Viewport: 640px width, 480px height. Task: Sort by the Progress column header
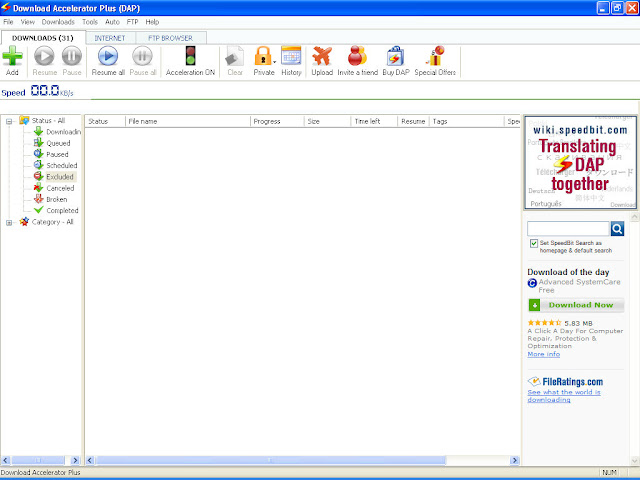pos(277,121)
